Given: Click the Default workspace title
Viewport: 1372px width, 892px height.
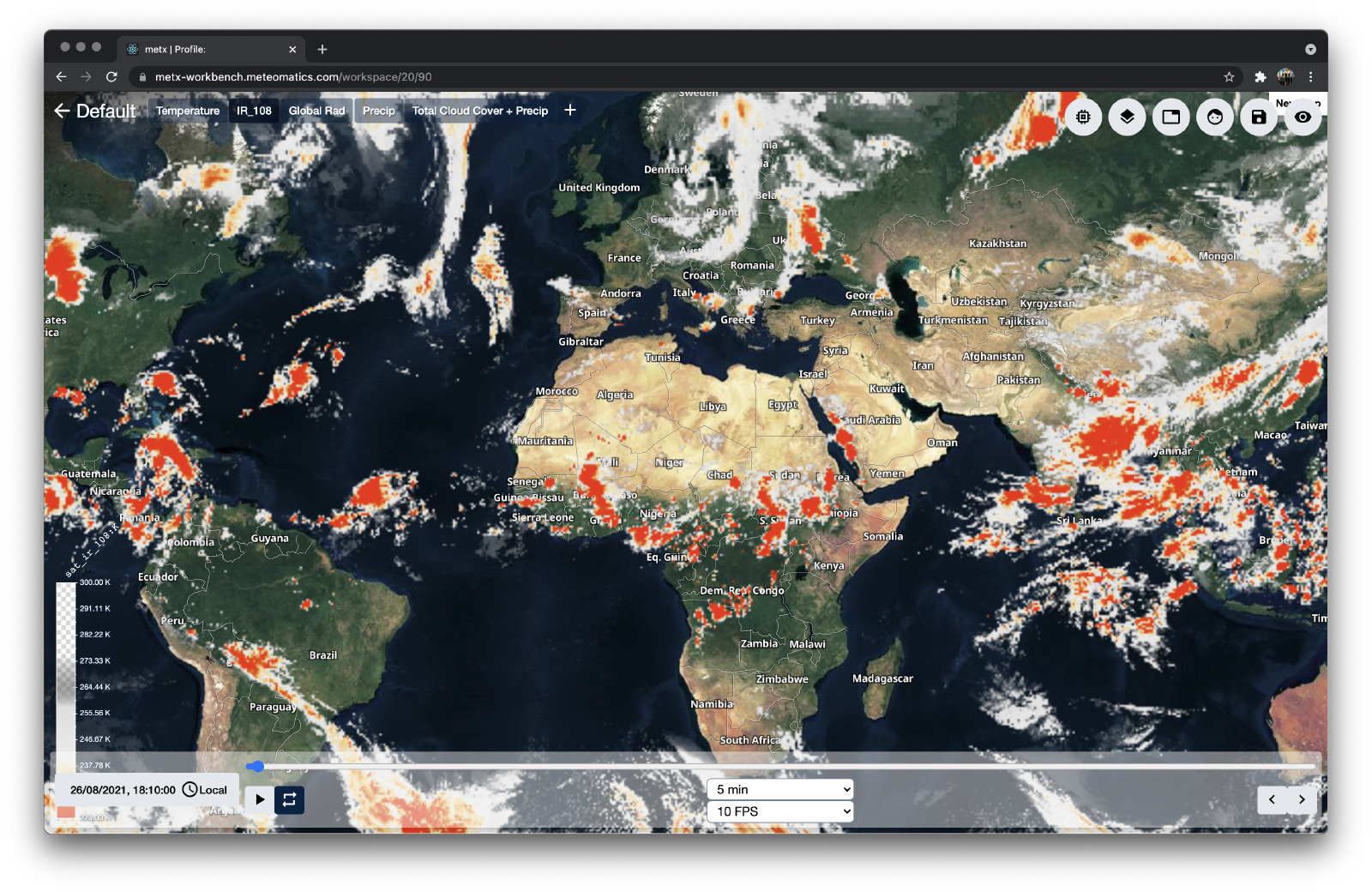Looking at the screenshot, I should pyautogui.click(x=105, y=111).
